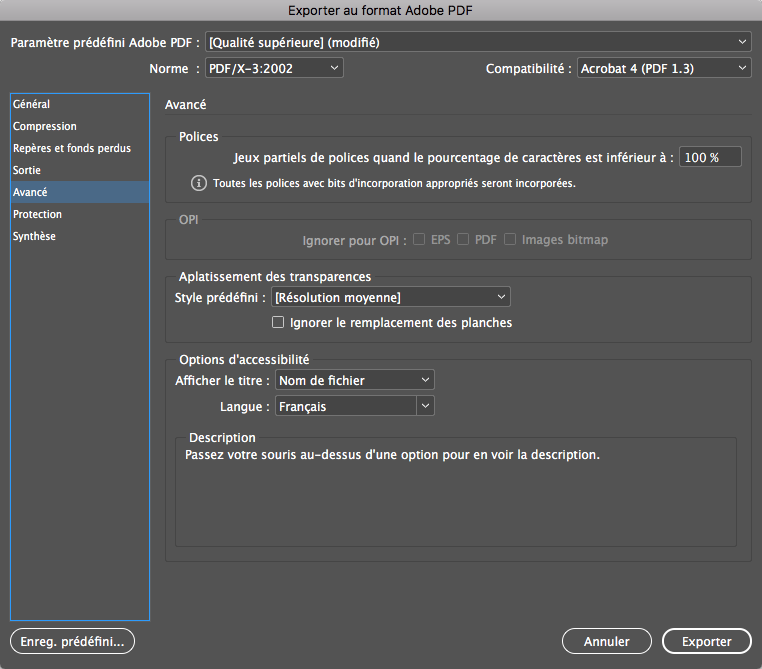The width and height of the screenshot is (762, 669).
Task: Select the Protection section
Action: point(38,214)
